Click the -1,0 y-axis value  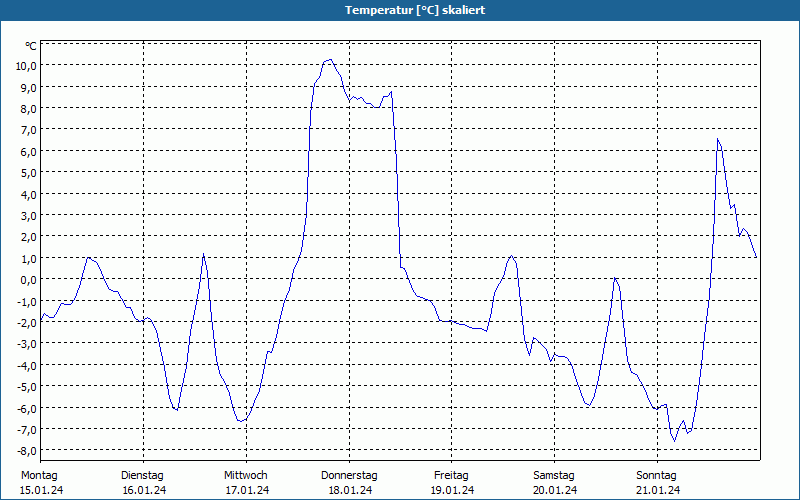(x=27, y=302)
